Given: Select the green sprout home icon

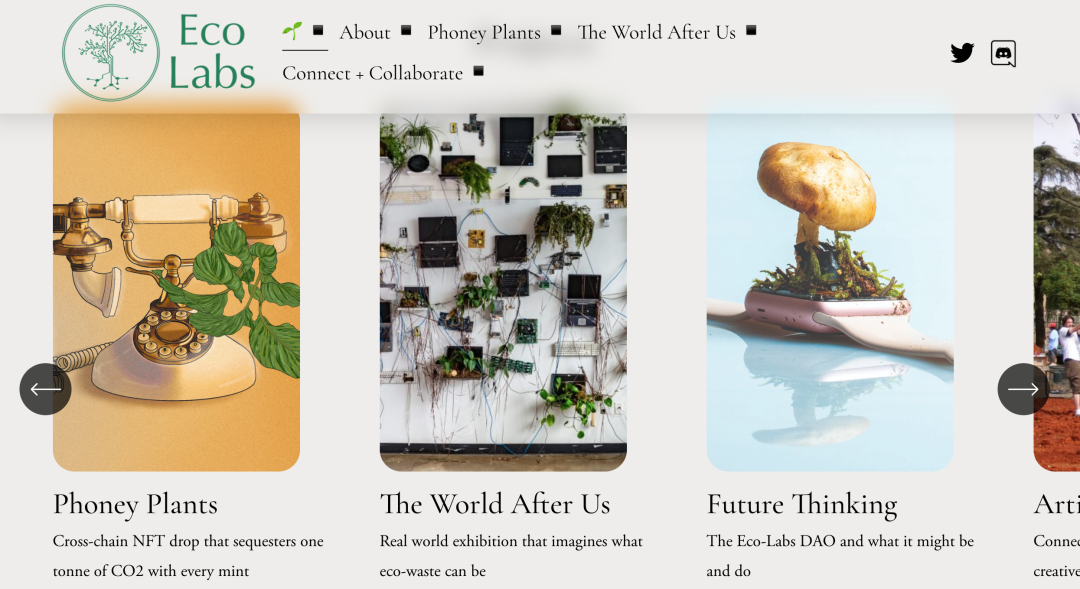Looking at the screenshot, I should tap(292, 31).
